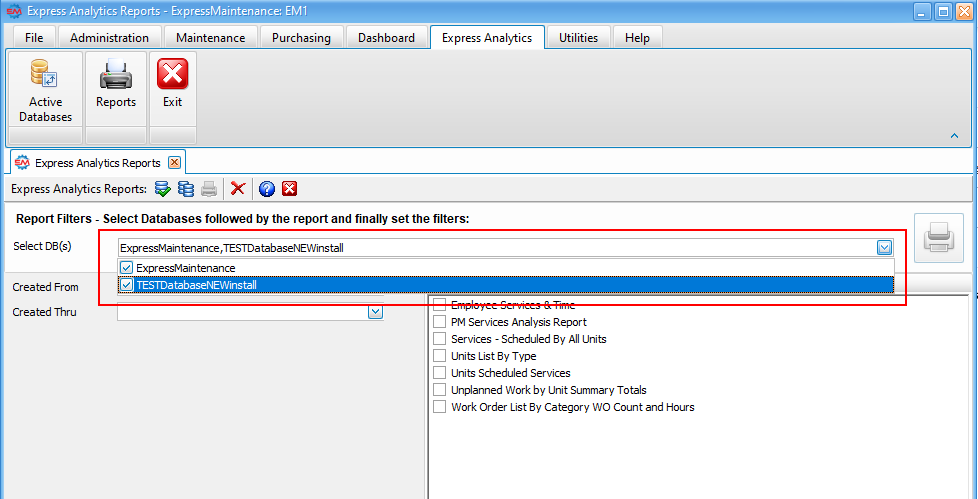Image resolution: width=978 pixels, height=499 pixels.
Task: Switch to the Maintenance tab
Action: [211, 37]
